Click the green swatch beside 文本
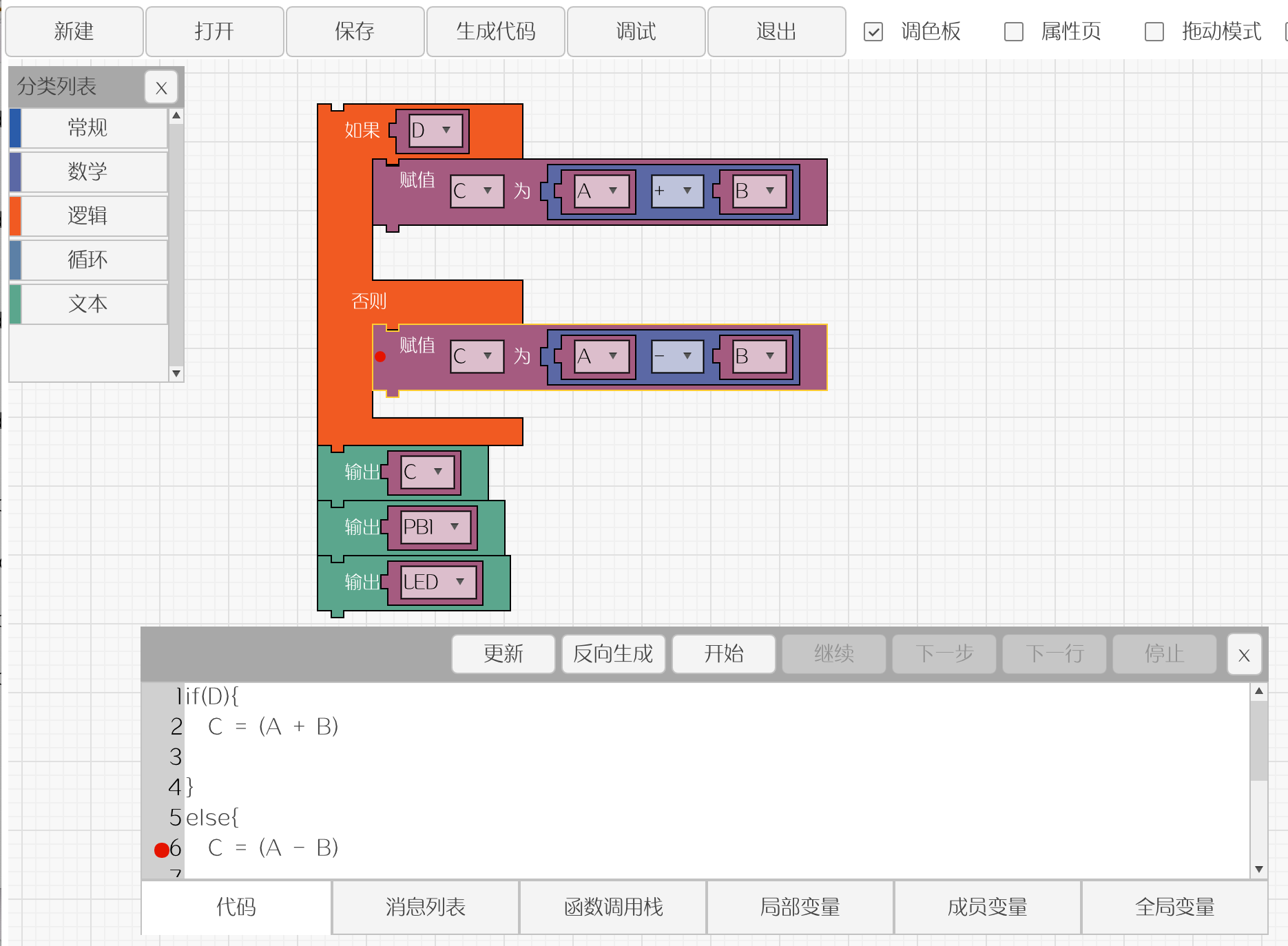Image resolution: width=1288 pixels, height=946 pixels. pos(15,304)
